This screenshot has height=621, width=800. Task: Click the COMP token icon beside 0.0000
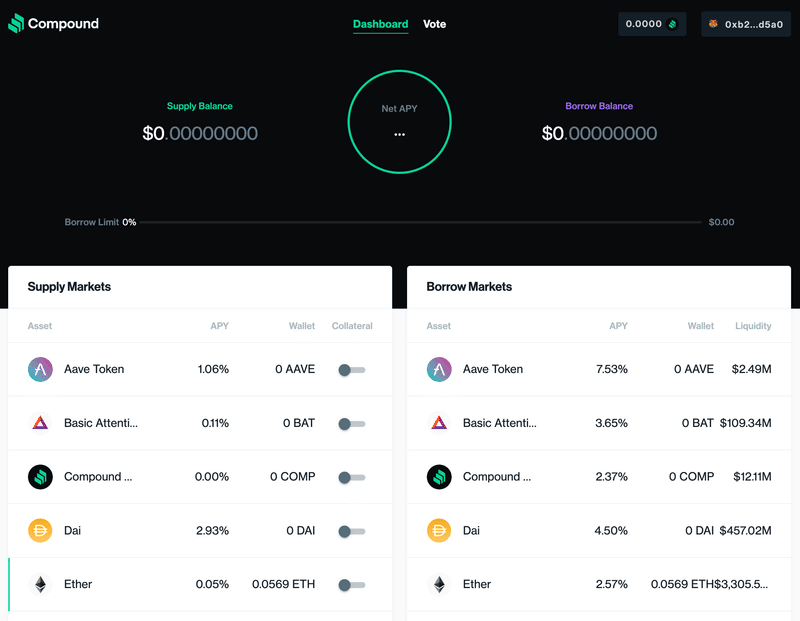(672, 24)
